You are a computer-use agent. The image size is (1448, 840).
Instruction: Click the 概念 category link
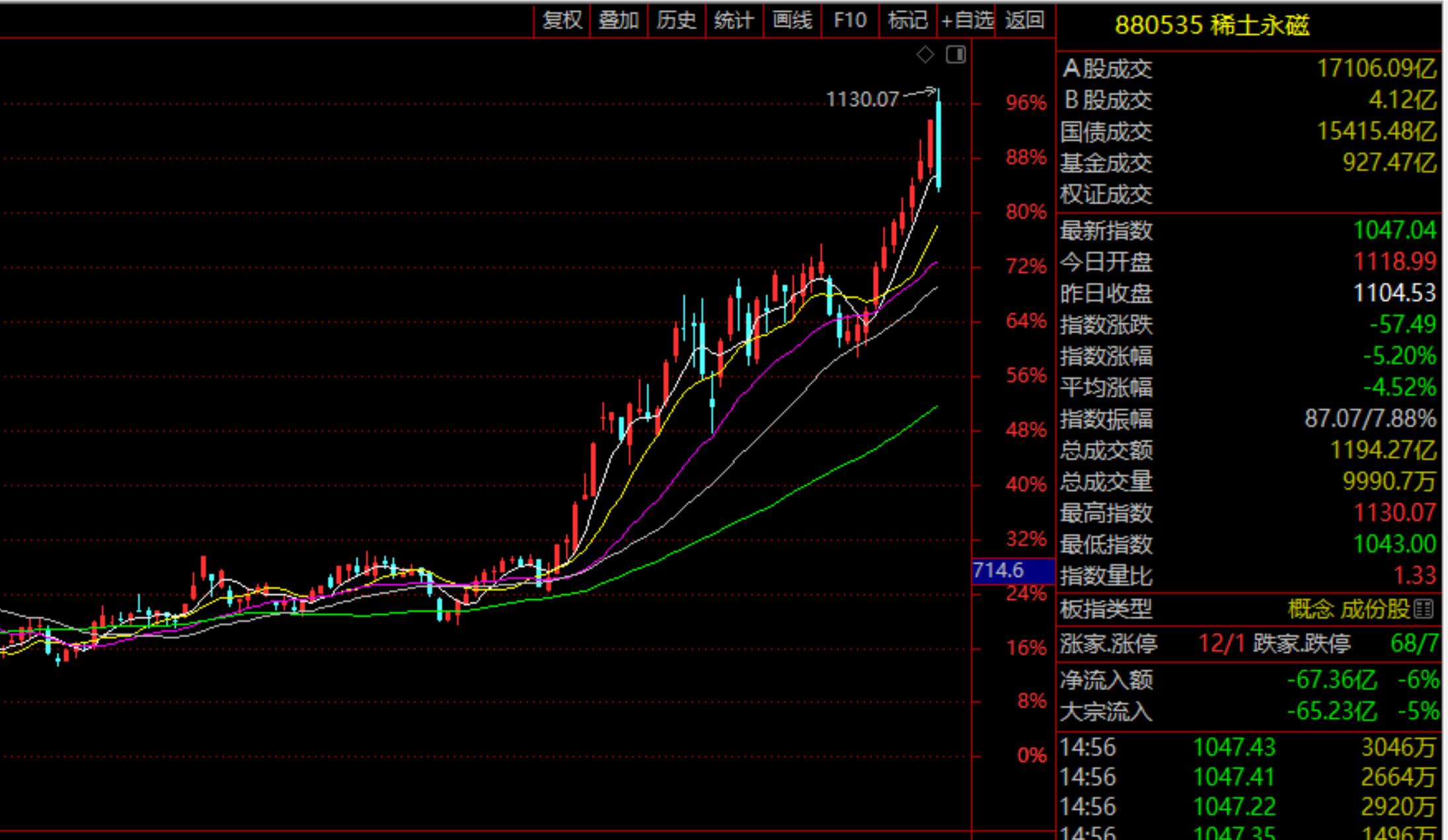click(1310, 609)
